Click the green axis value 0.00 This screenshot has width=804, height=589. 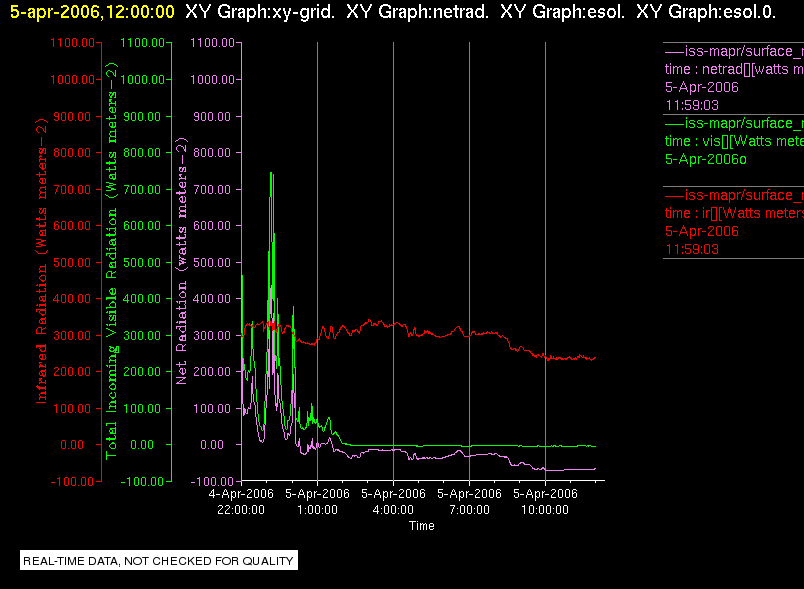tap(142, 444)
